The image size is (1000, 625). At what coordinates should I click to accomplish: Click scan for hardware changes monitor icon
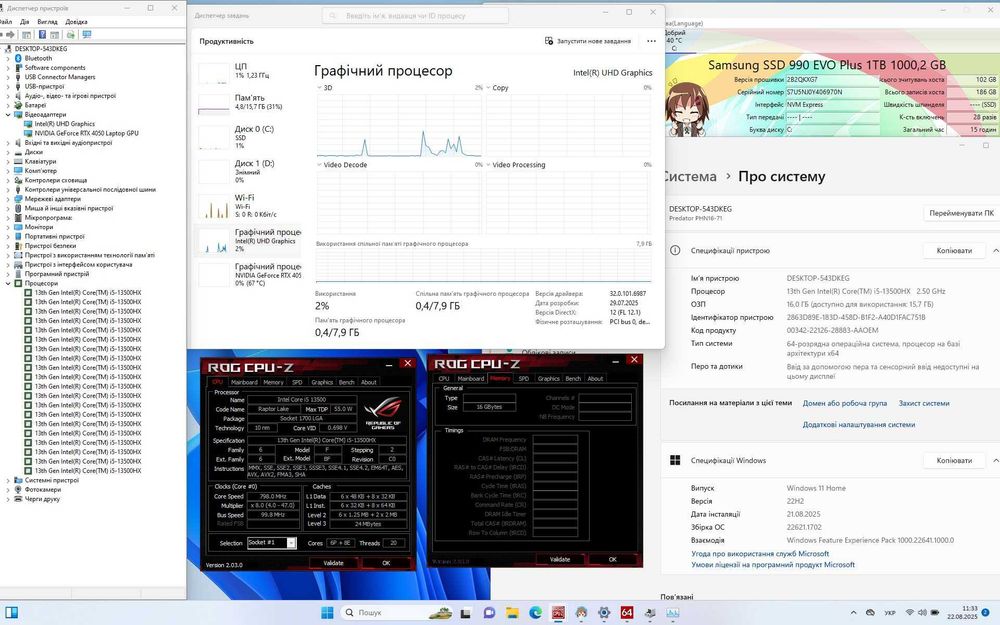pos(86,34)
